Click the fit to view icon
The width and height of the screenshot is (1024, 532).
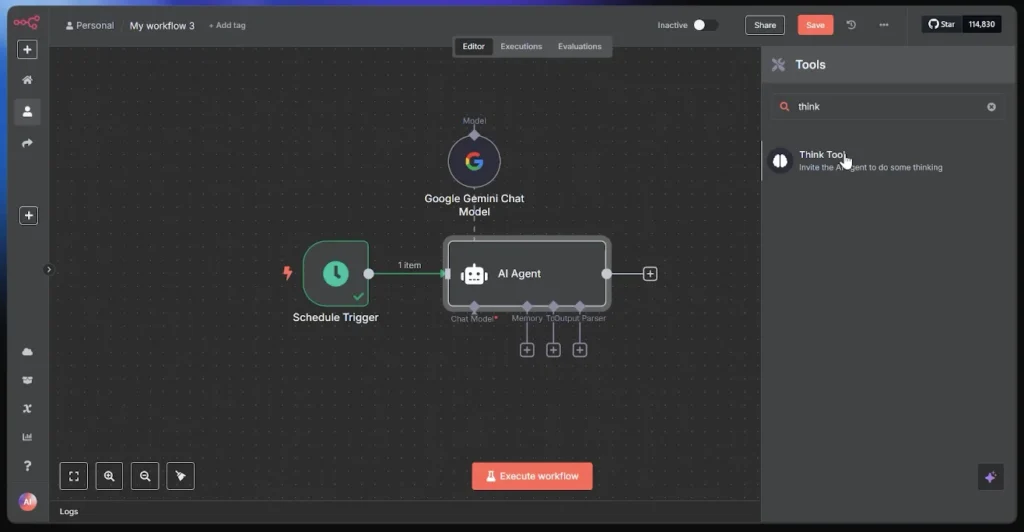point(74,477)
